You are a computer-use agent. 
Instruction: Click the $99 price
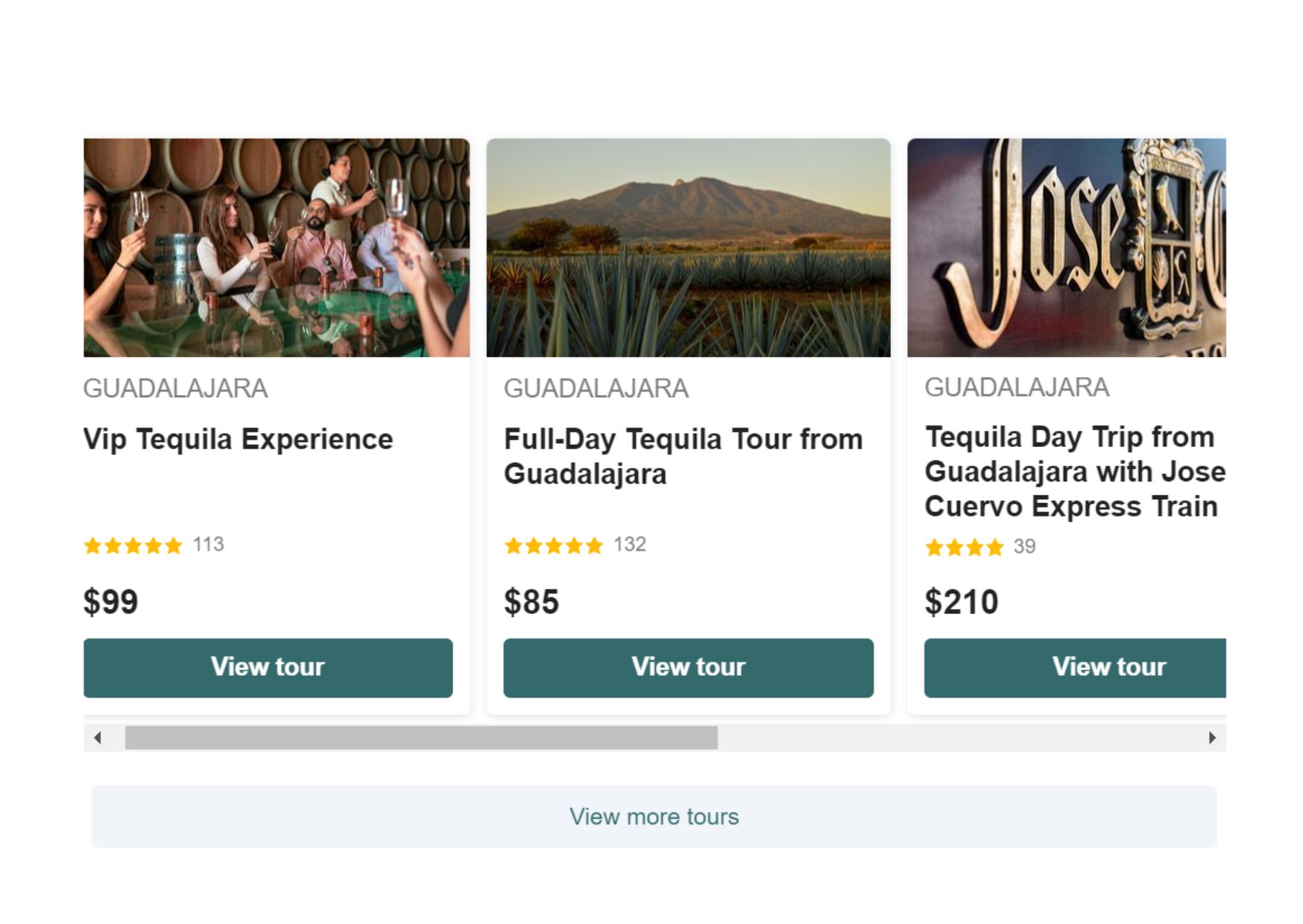[x=110, y=601]
